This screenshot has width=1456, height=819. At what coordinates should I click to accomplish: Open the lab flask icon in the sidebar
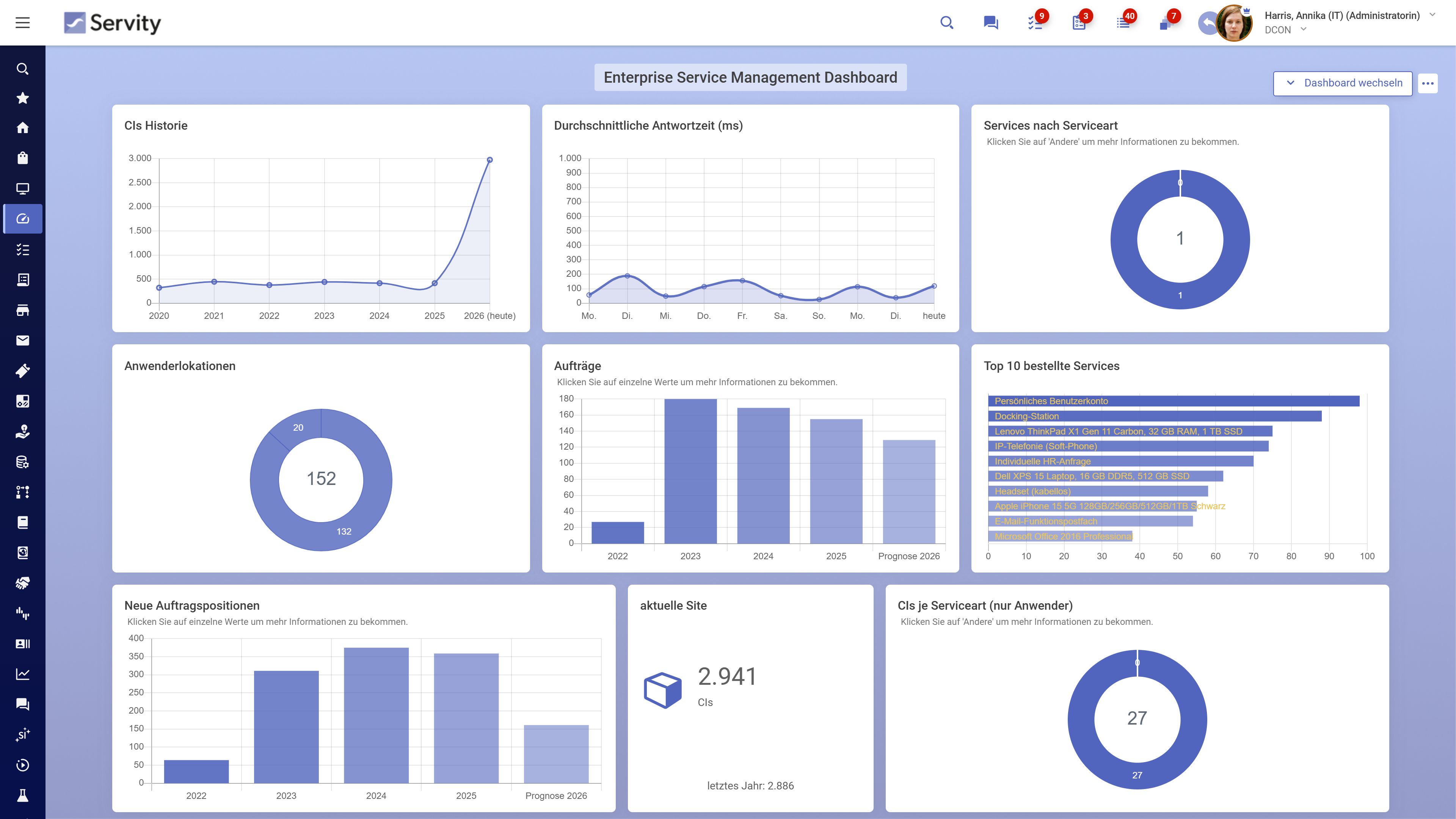point(23,795)
